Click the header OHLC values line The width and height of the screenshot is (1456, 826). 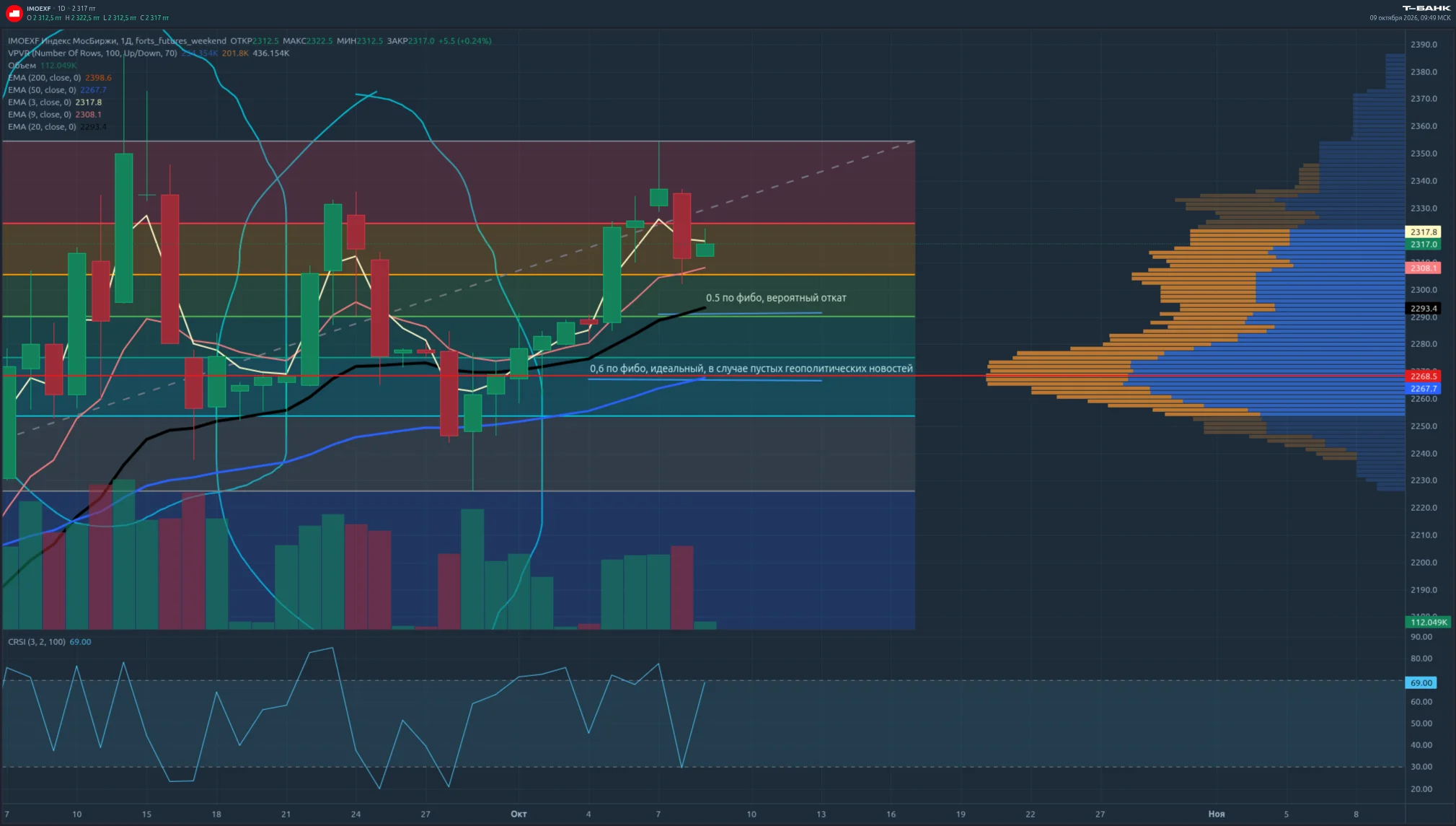[97, 18]
